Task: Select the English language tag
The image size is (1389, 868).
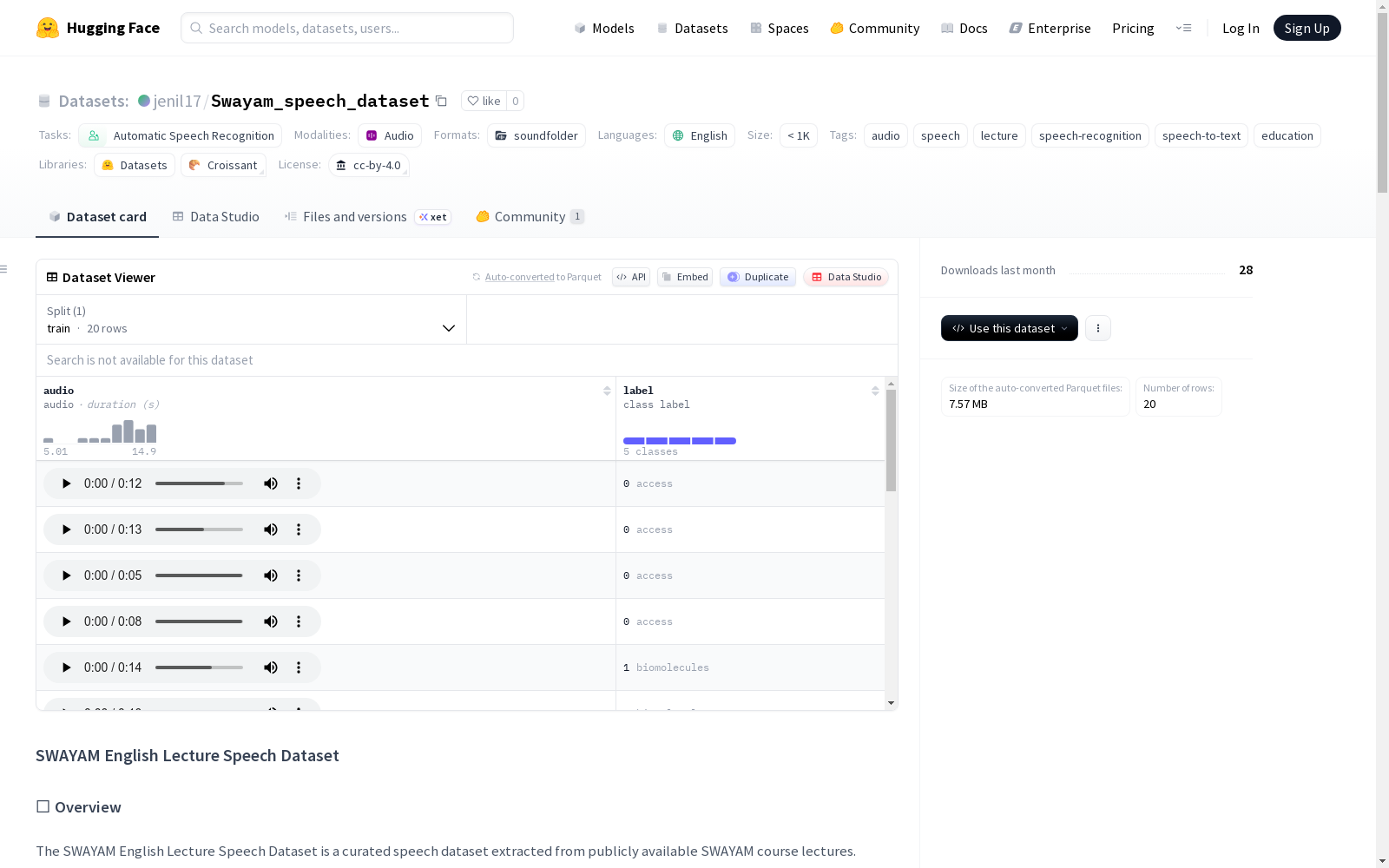Action: tap(700, 135)
